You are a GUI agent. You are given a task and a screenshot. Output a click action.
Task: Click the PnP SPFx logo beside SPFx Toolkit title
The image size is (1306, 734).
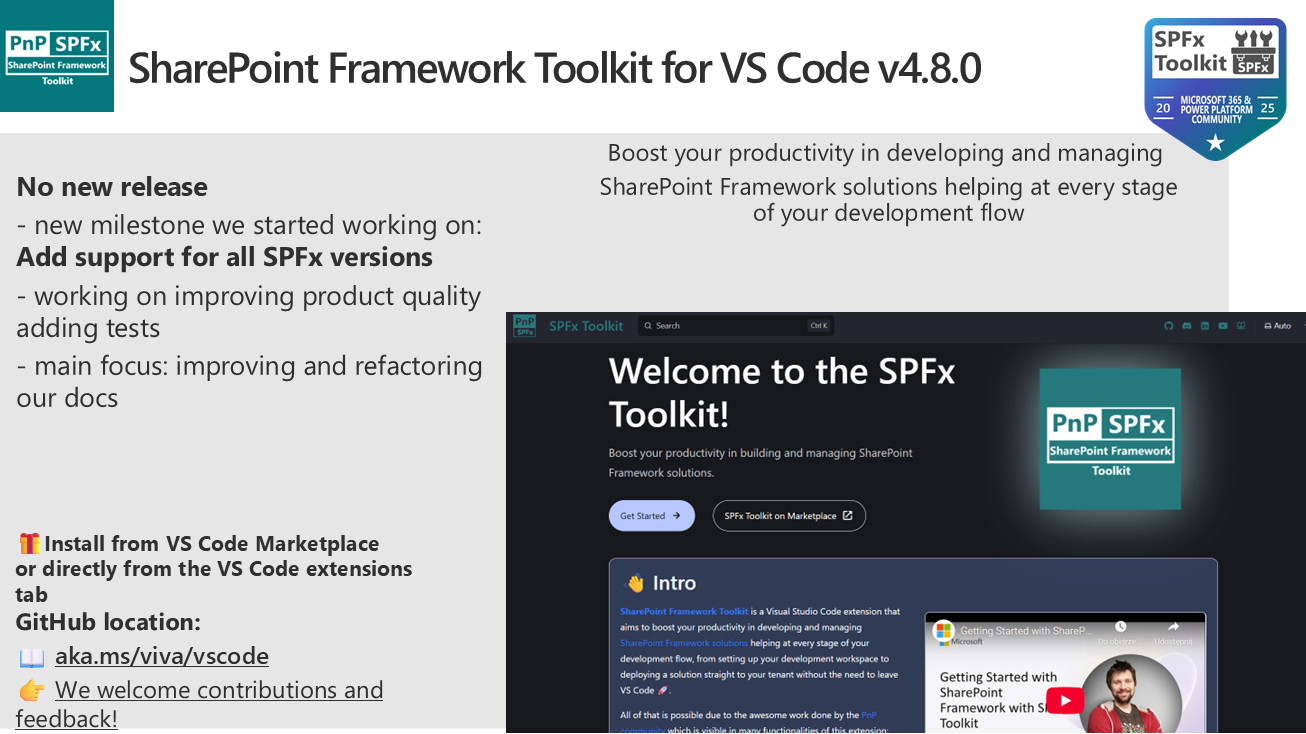(x=525, y=325)
